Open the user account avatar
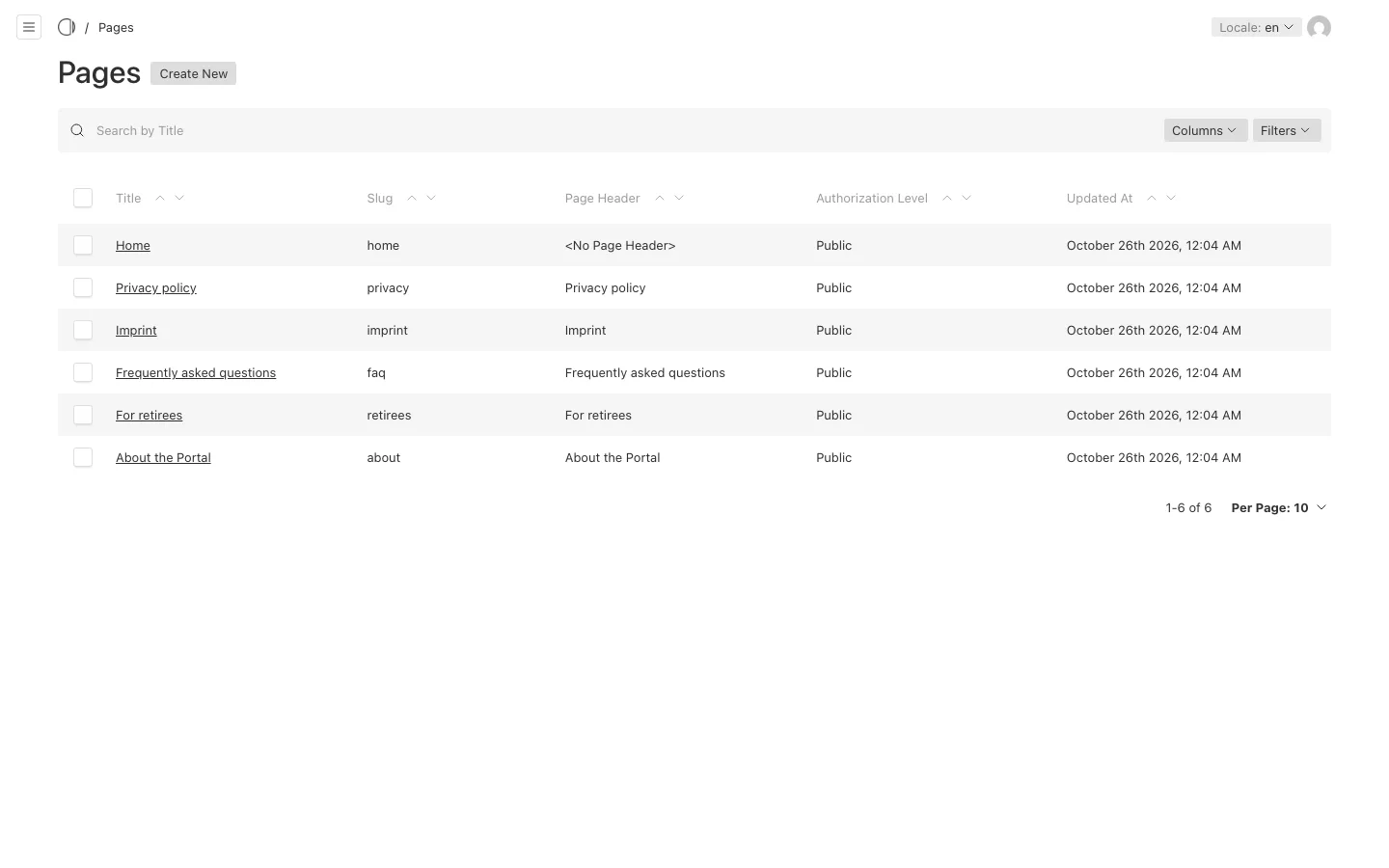1389x868 pixels. click(x=1319, y=27)
